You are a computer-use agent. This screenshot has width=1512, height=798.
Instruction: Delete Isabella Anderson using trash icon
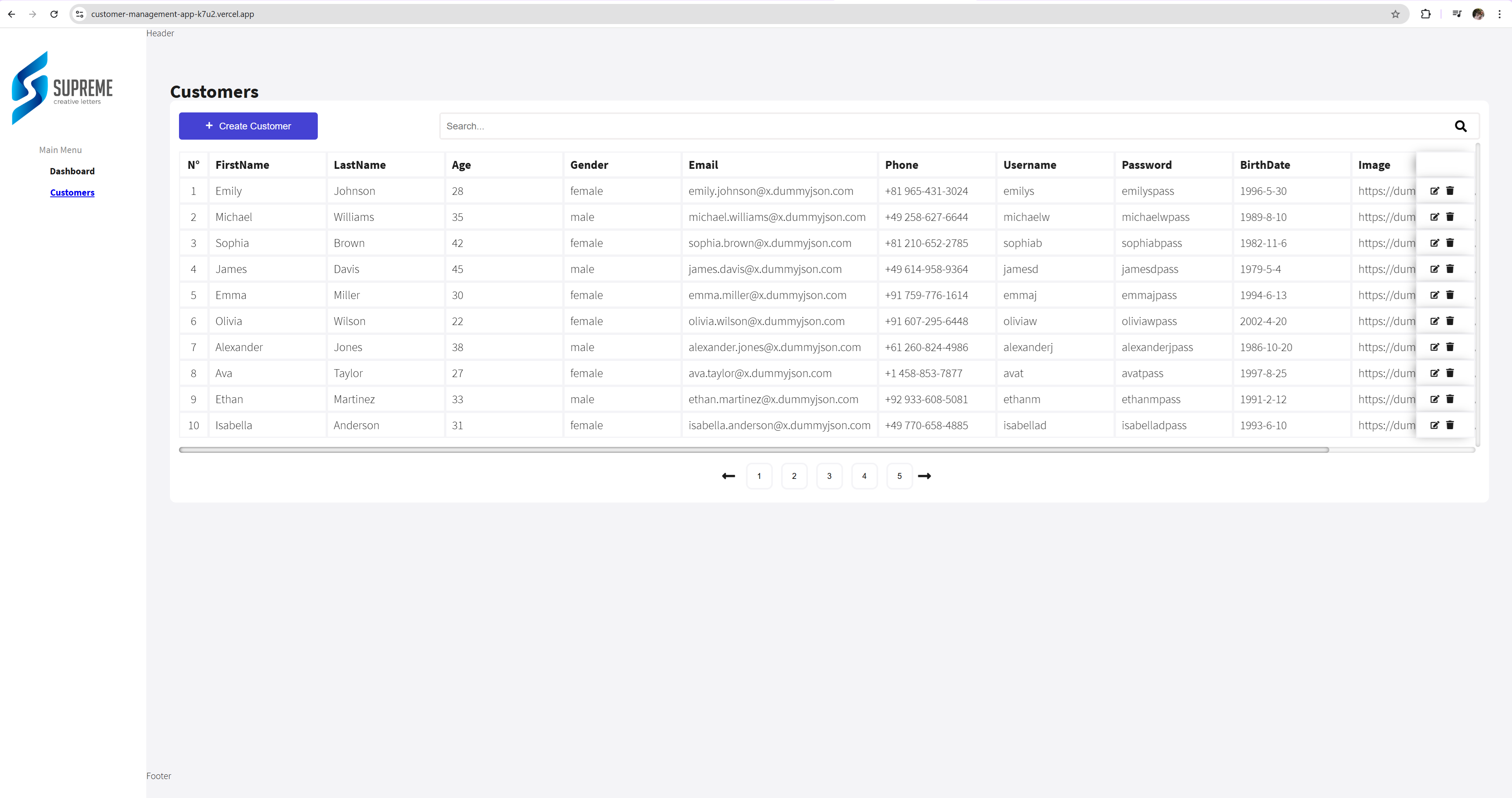click(1450, 425)
